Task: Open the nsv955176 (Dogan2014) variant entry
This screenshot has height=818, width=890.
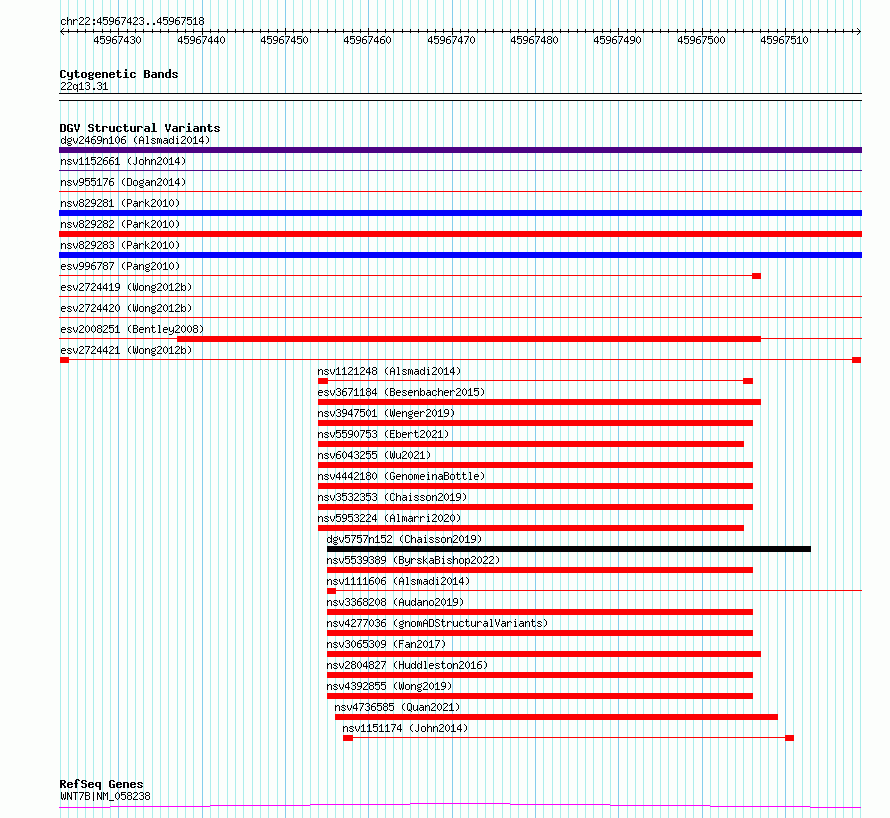Action: 123,182
